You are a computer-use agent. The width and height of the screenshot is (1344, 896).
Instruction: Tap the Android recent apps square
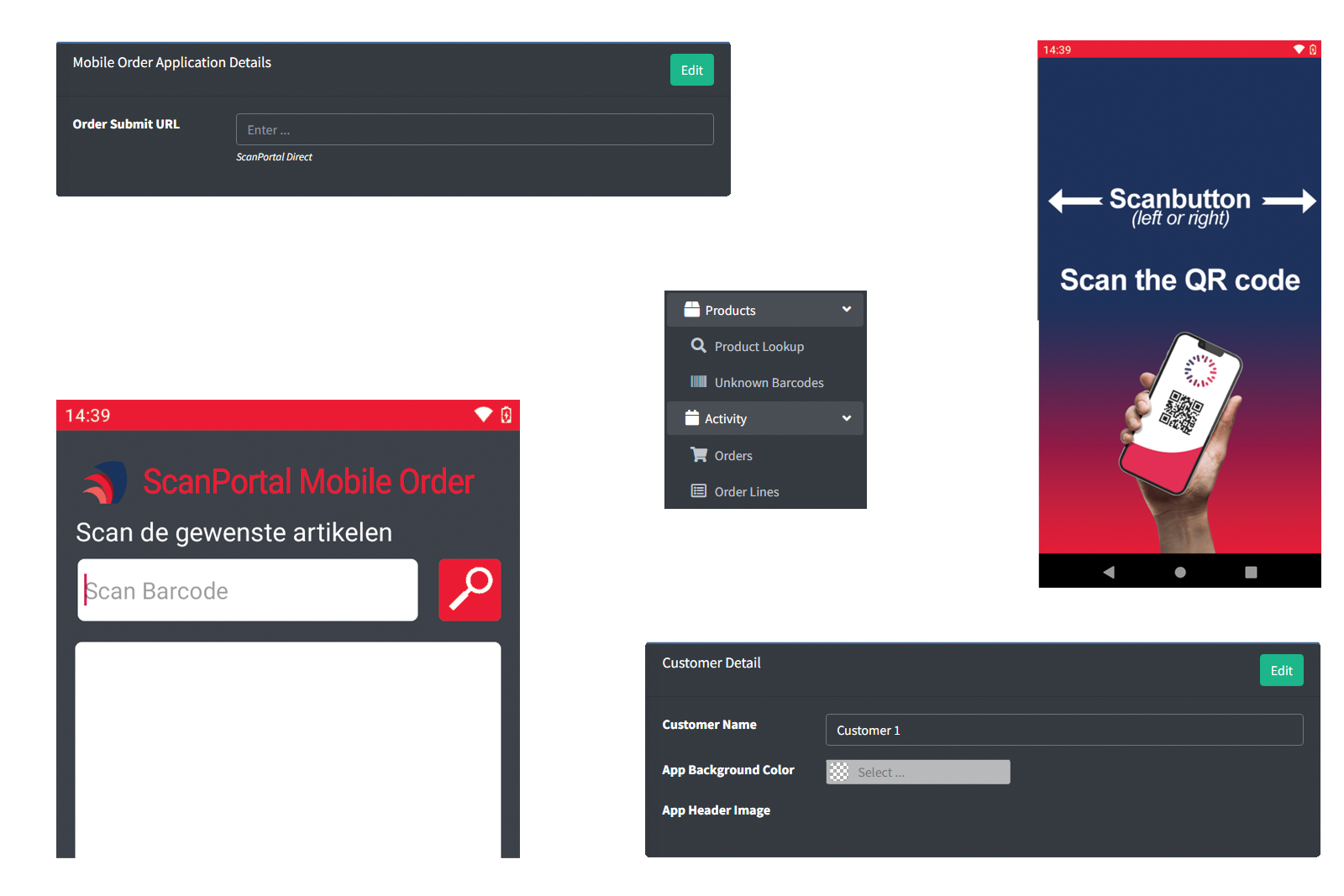click(x=1251, y=572)
